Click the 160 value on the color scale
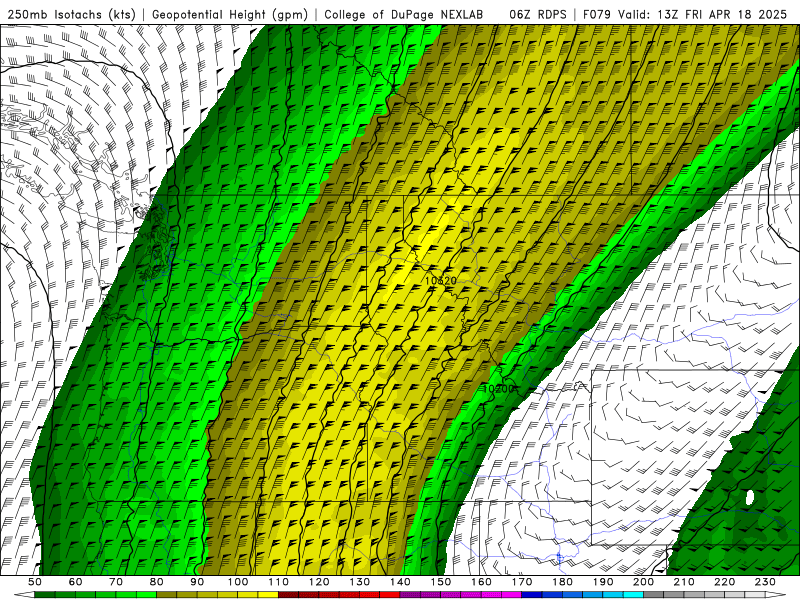The width and height of the screenshot is (800, 600). [x=481, y=582]
